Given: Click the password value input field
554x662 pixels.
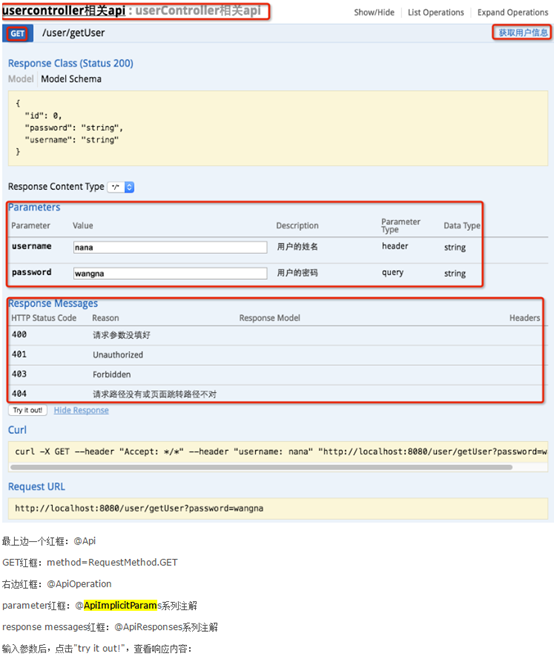Looking at the screenshot, I should (x=170, y=274).
